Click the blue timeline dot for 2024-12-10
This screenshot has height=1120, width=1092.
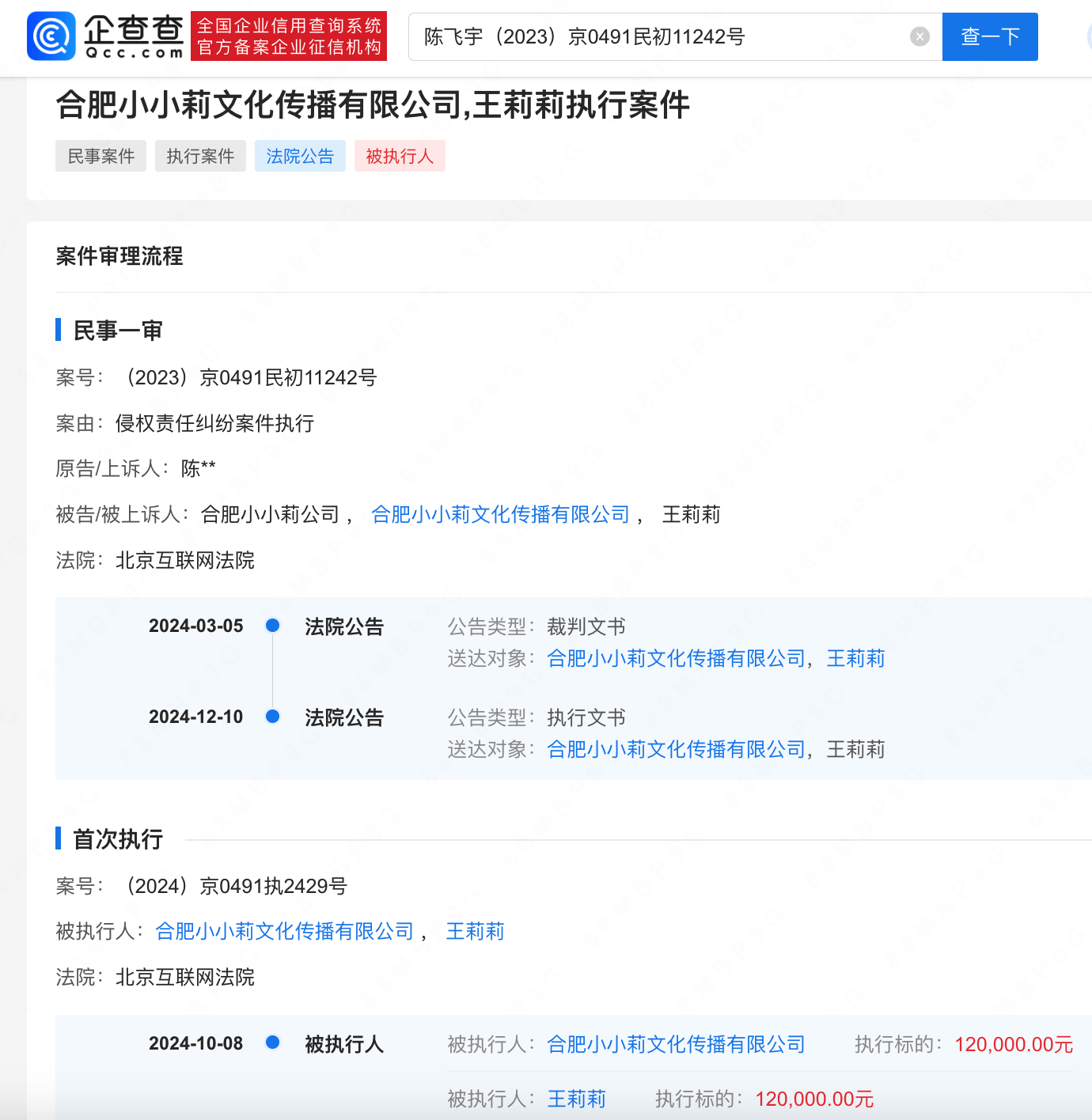[x=272, y=717]
